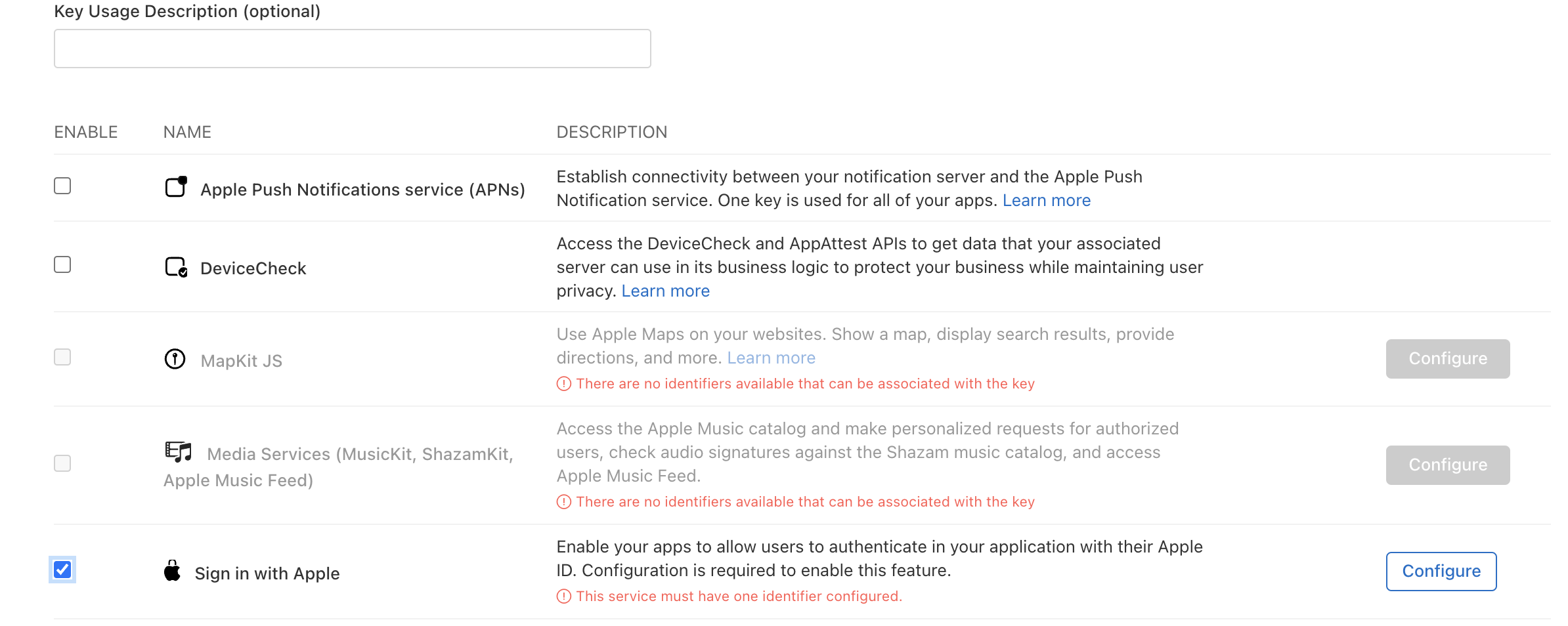Click the disabled MapKit JS checkbox
Image resolution: width=1568 pixels, height=626 pixels.
[62, 357]
